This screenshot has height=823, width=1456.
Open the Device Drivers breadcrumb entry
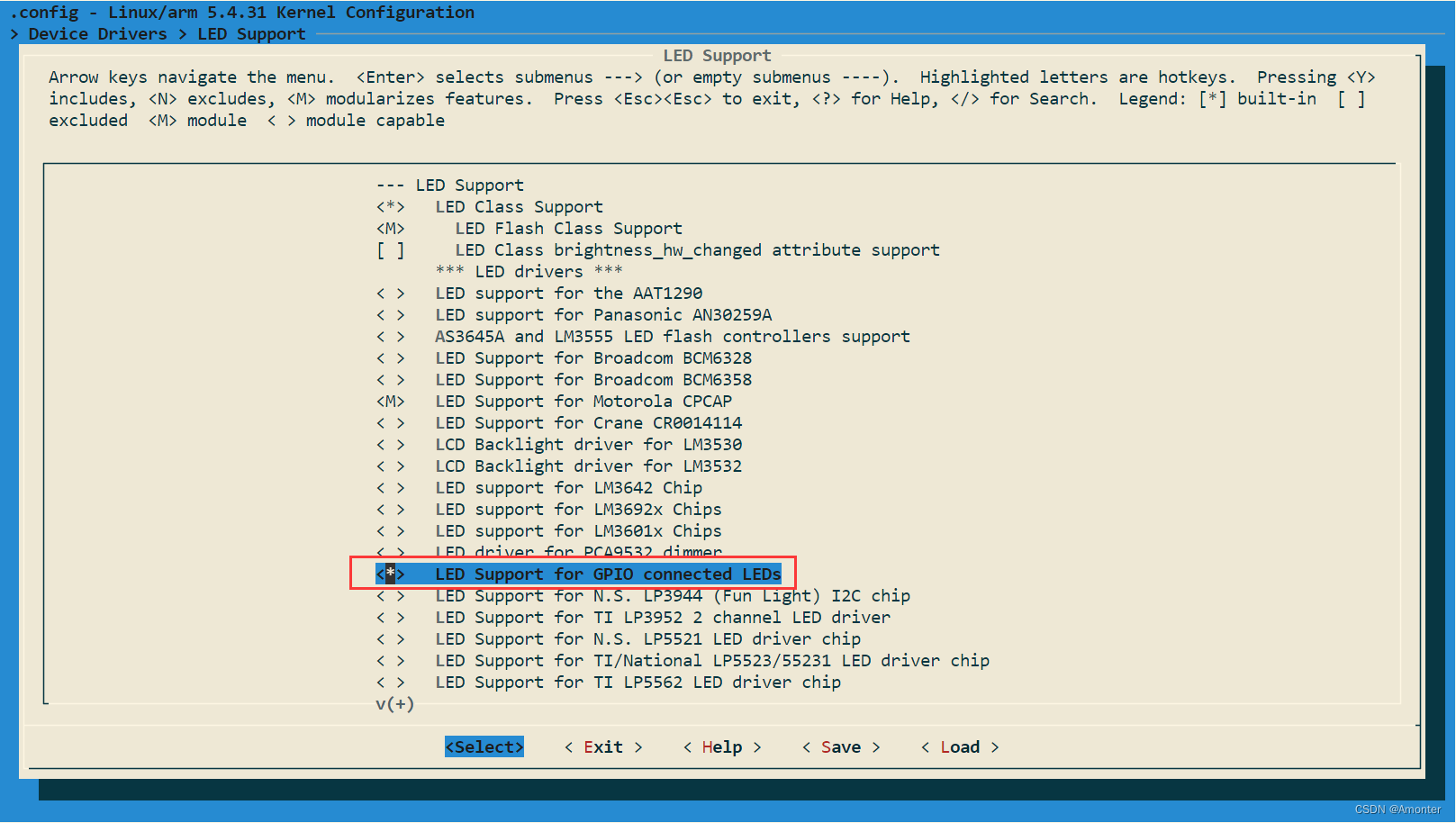(95, 33)
